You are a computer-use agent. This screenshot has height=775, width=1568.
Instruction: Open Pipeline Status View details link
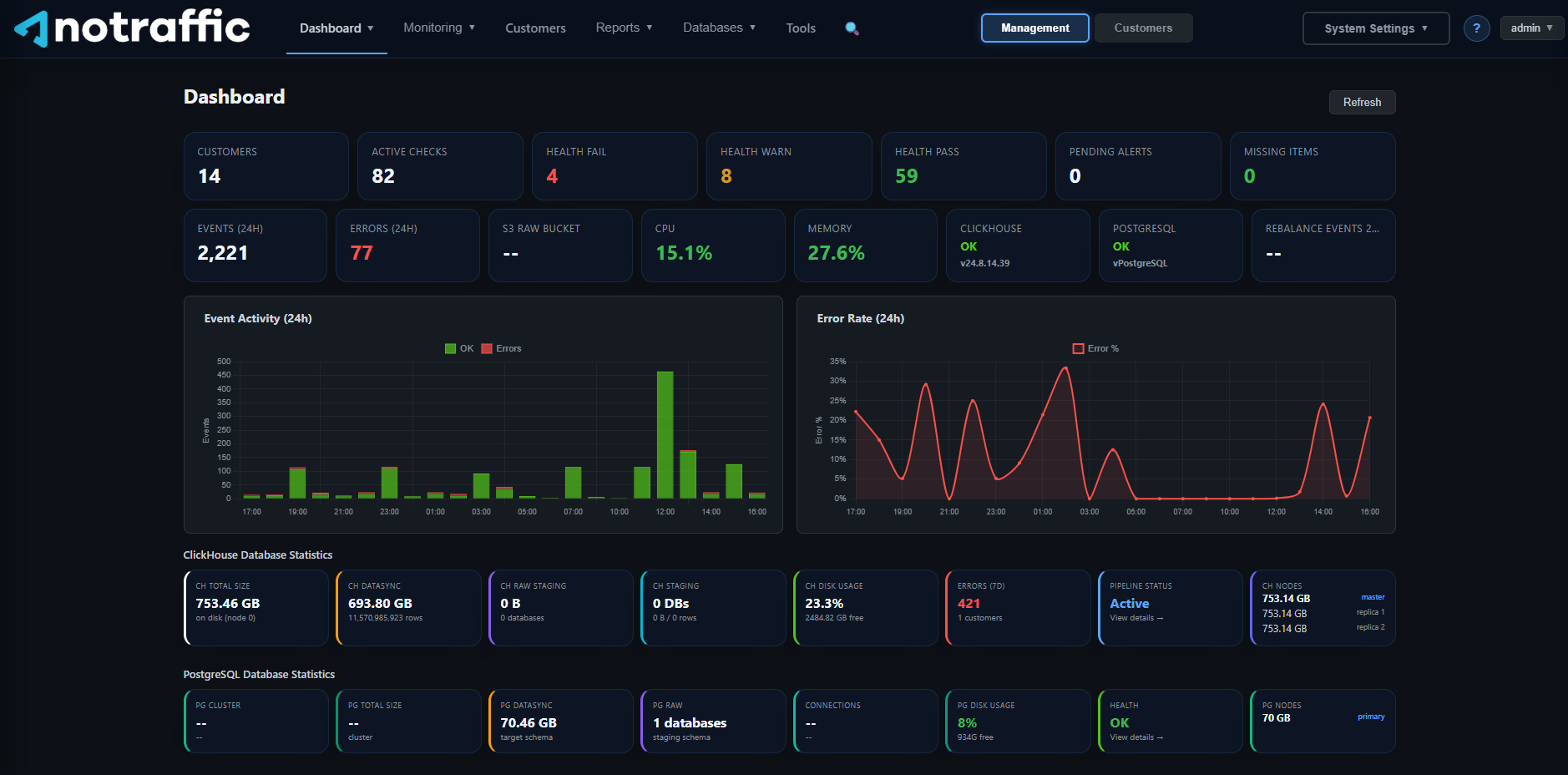(1136, 618)
